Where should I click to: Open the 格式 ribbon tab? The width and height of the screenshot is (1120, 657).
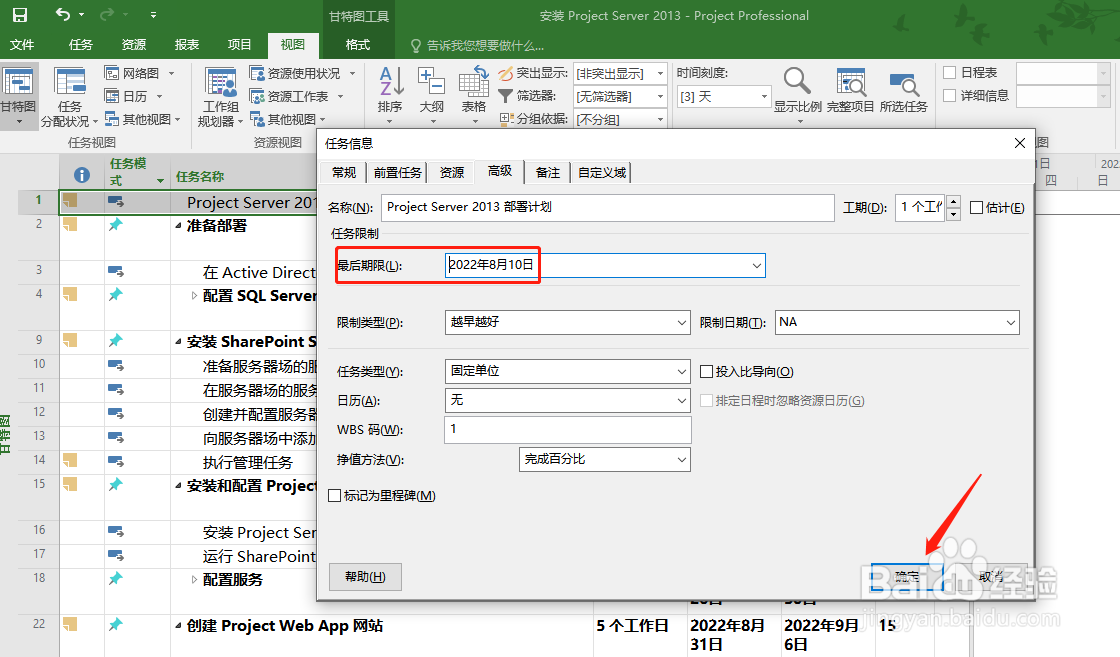pyautogui.click(x=358, y=45)
